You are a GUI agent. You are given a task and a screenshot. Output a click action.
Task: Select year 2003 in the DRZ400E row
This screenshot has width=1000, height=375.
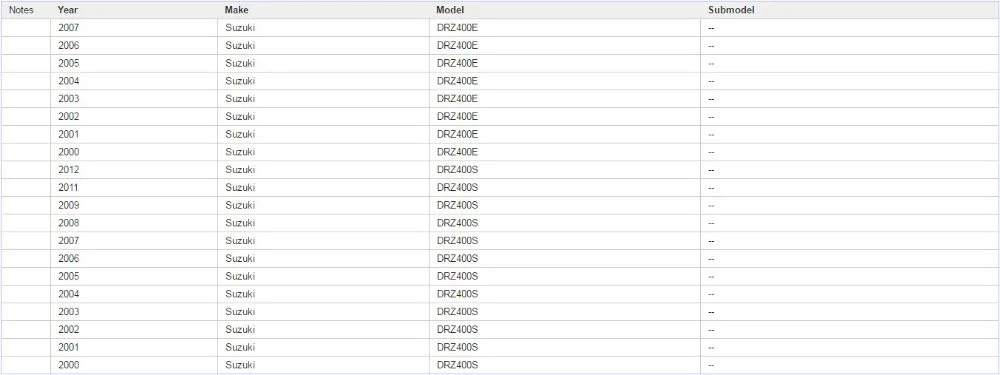tap(68, 99)
